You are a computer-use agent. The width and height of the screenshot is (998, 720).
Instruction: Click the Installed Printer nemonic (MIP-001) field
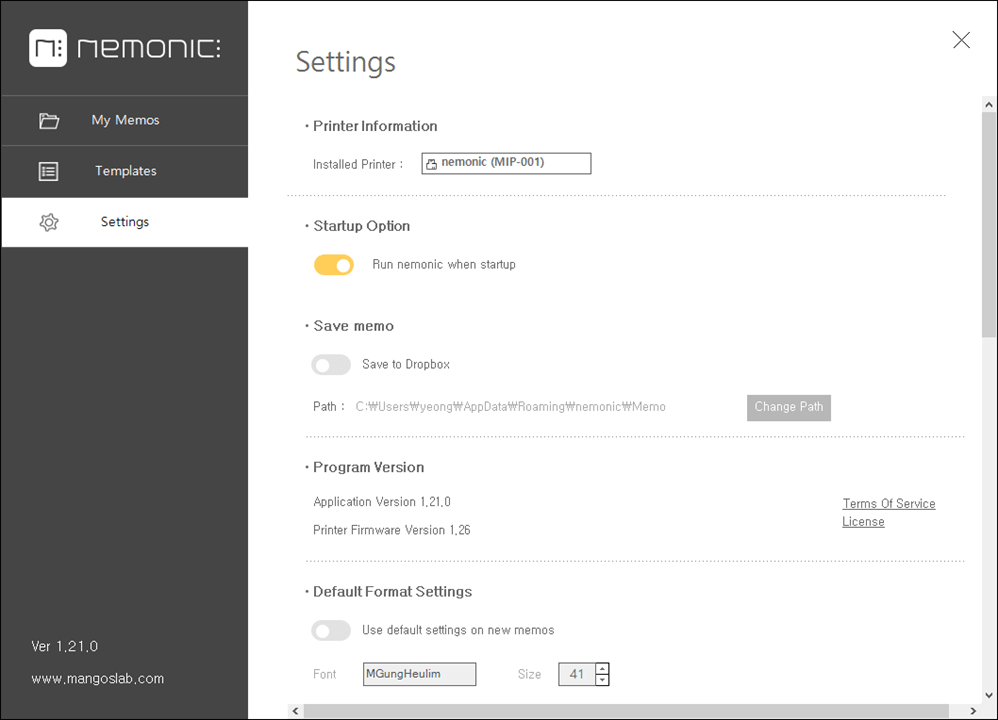coord(506,163)
